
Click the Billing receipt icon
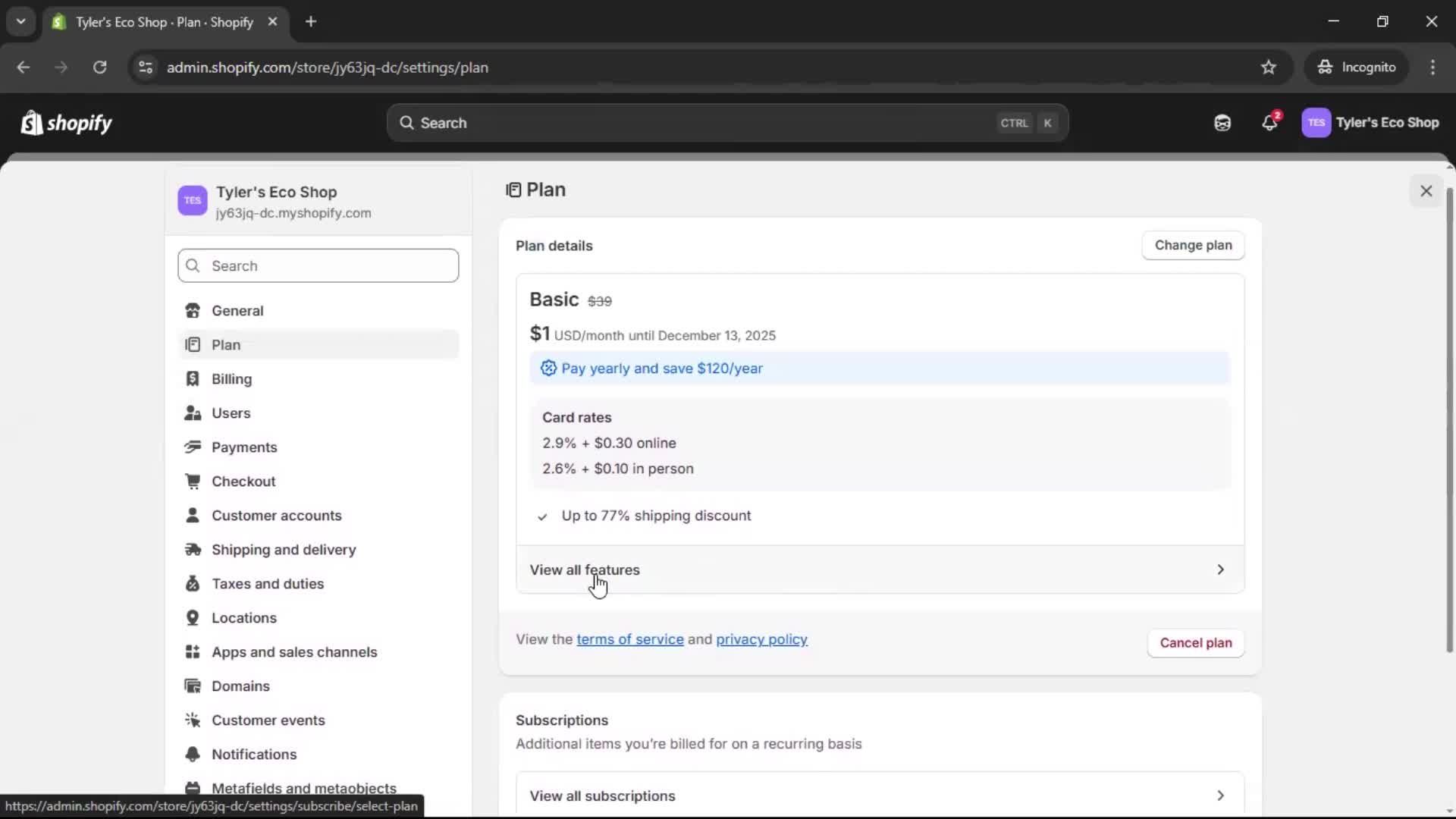pos(193,379)
